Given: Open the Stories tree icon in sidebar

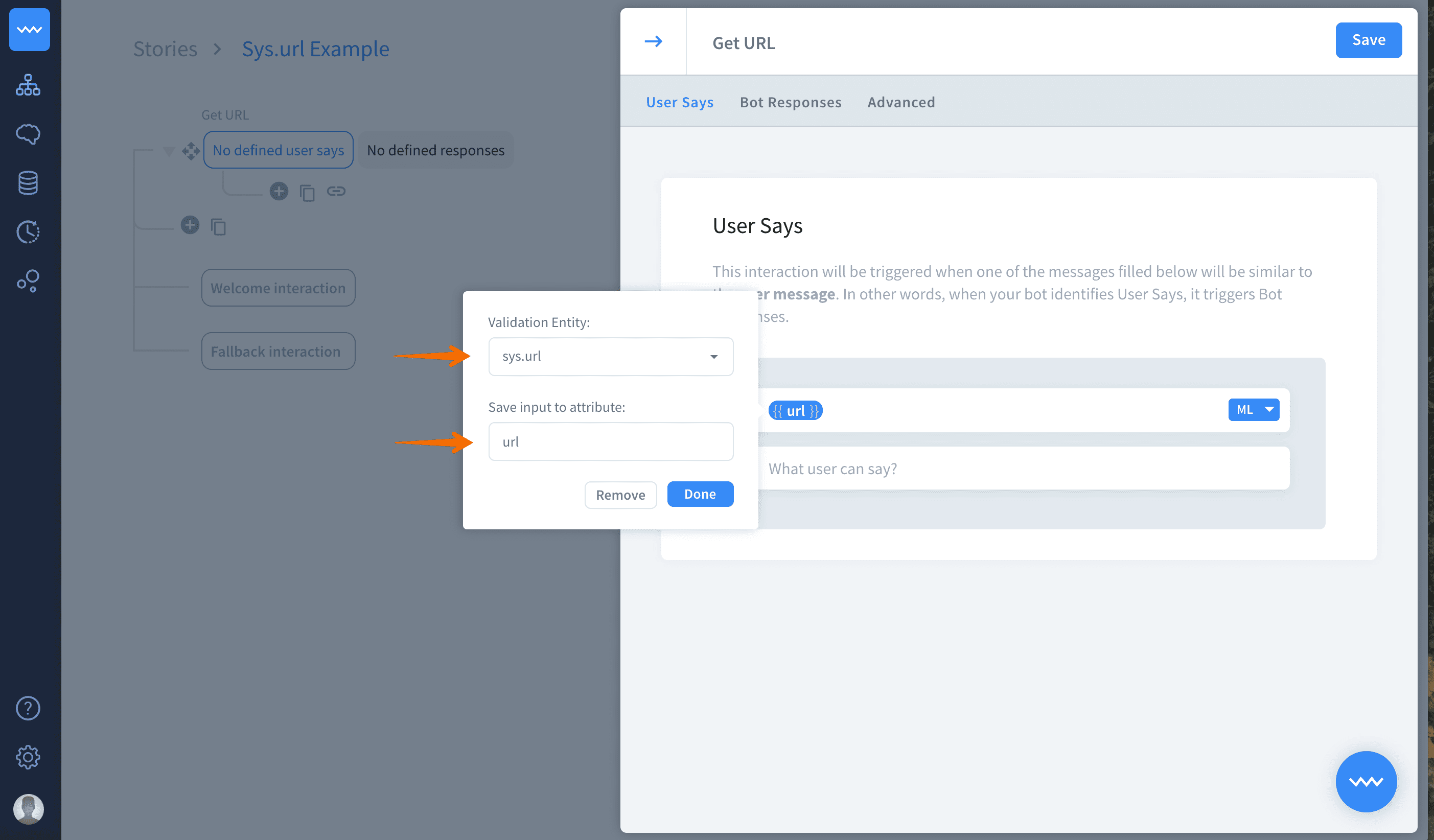Looking at the screenshot, I should [x=28, y=85].
